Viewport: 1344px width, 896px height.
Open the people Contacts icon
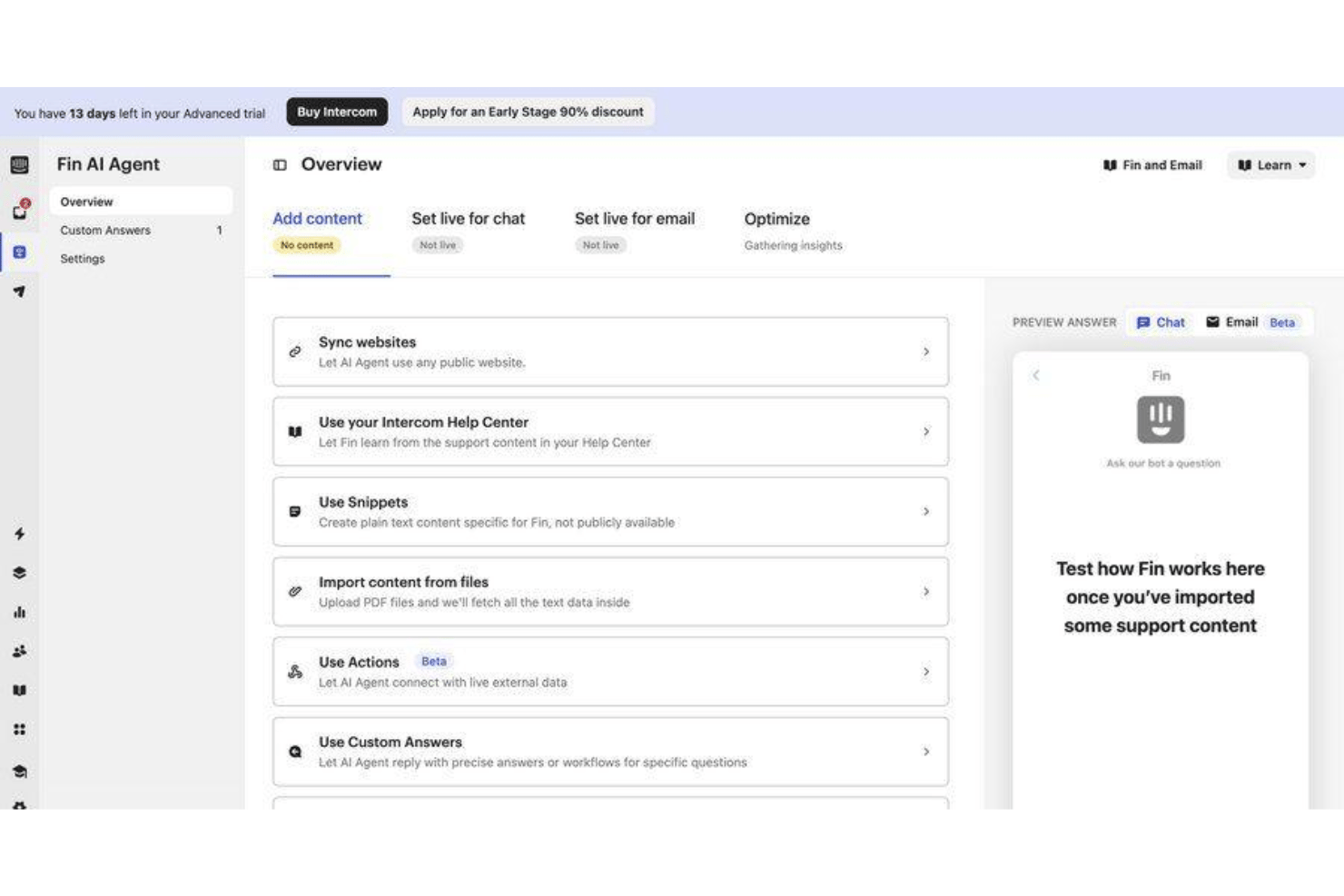point(19,651)
